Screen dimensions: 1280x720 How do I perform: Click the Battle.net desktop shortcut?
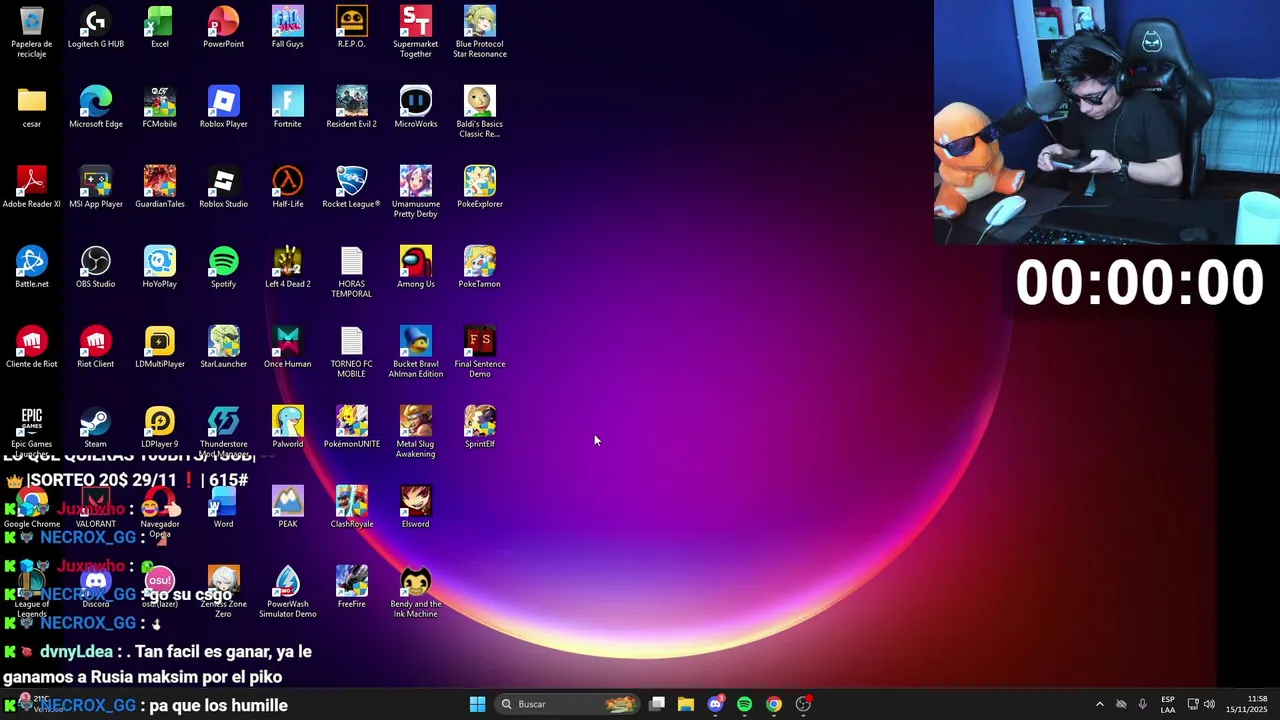point(32,267)
